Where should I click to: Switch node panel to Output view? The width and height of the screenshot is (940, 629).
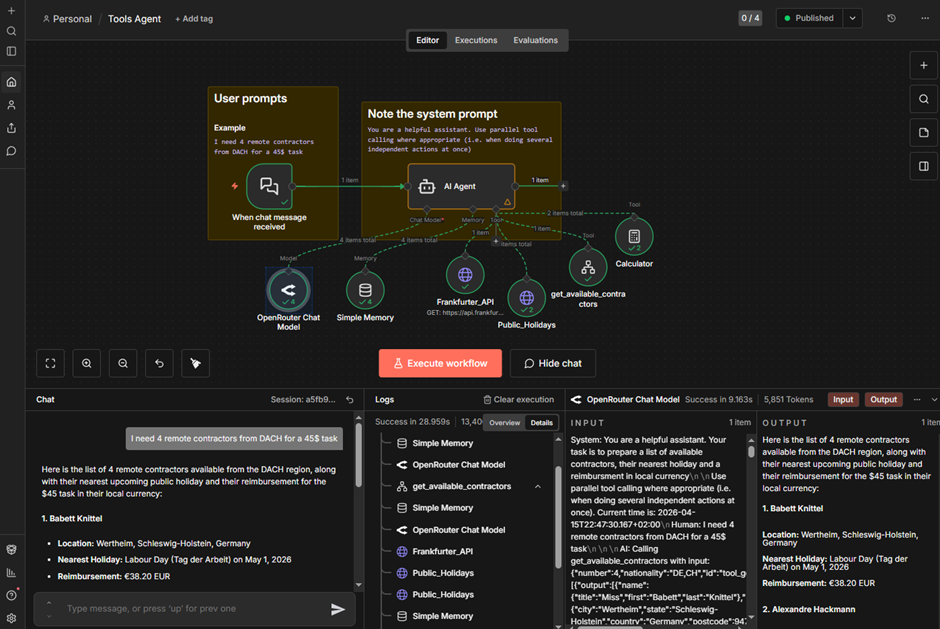point(883,399)
